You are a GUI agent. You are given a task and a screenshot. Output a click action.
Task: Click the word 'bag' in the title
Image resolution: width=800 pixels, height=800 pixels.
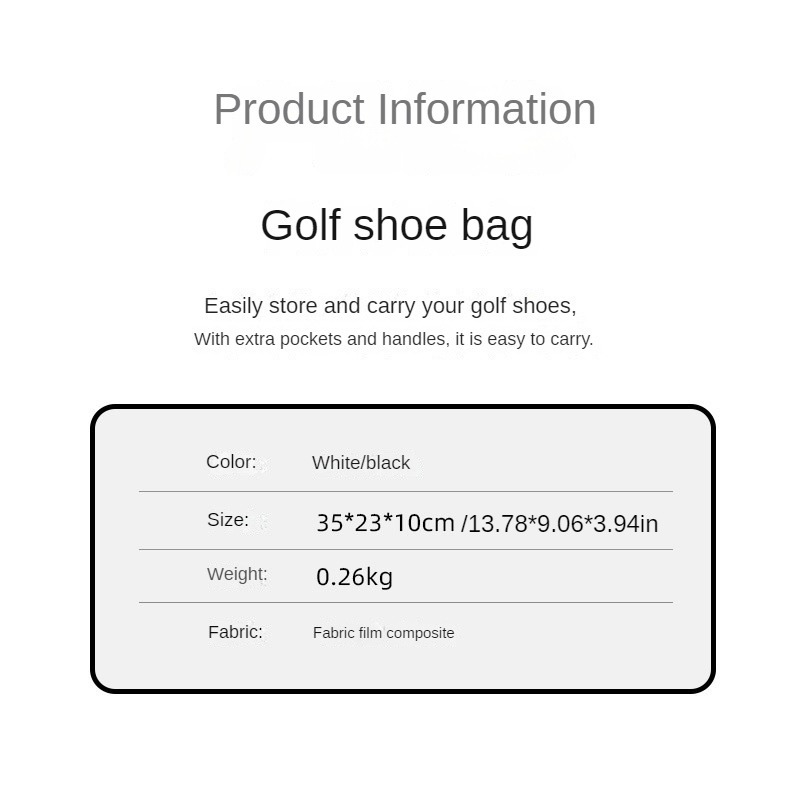click(497, 226)
